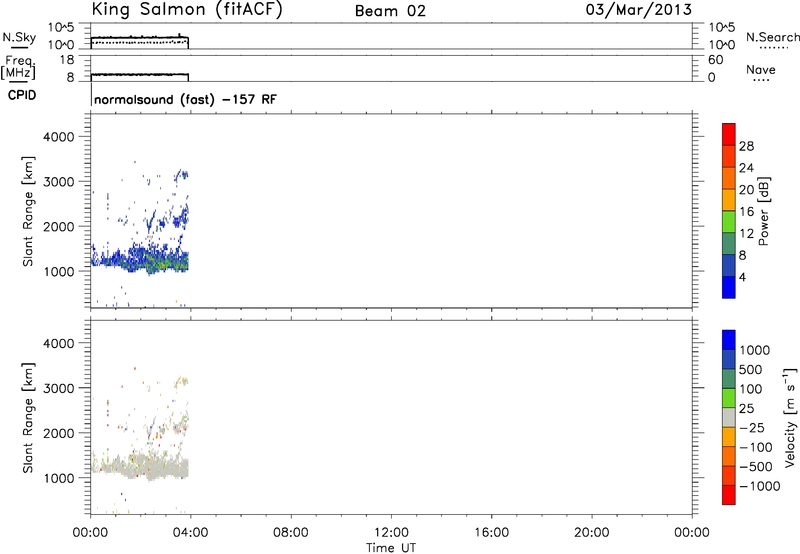The height and width of the screenshot is (554, 800).
Task: Select the "20:00" time tick label
Action: coord(592,533)
